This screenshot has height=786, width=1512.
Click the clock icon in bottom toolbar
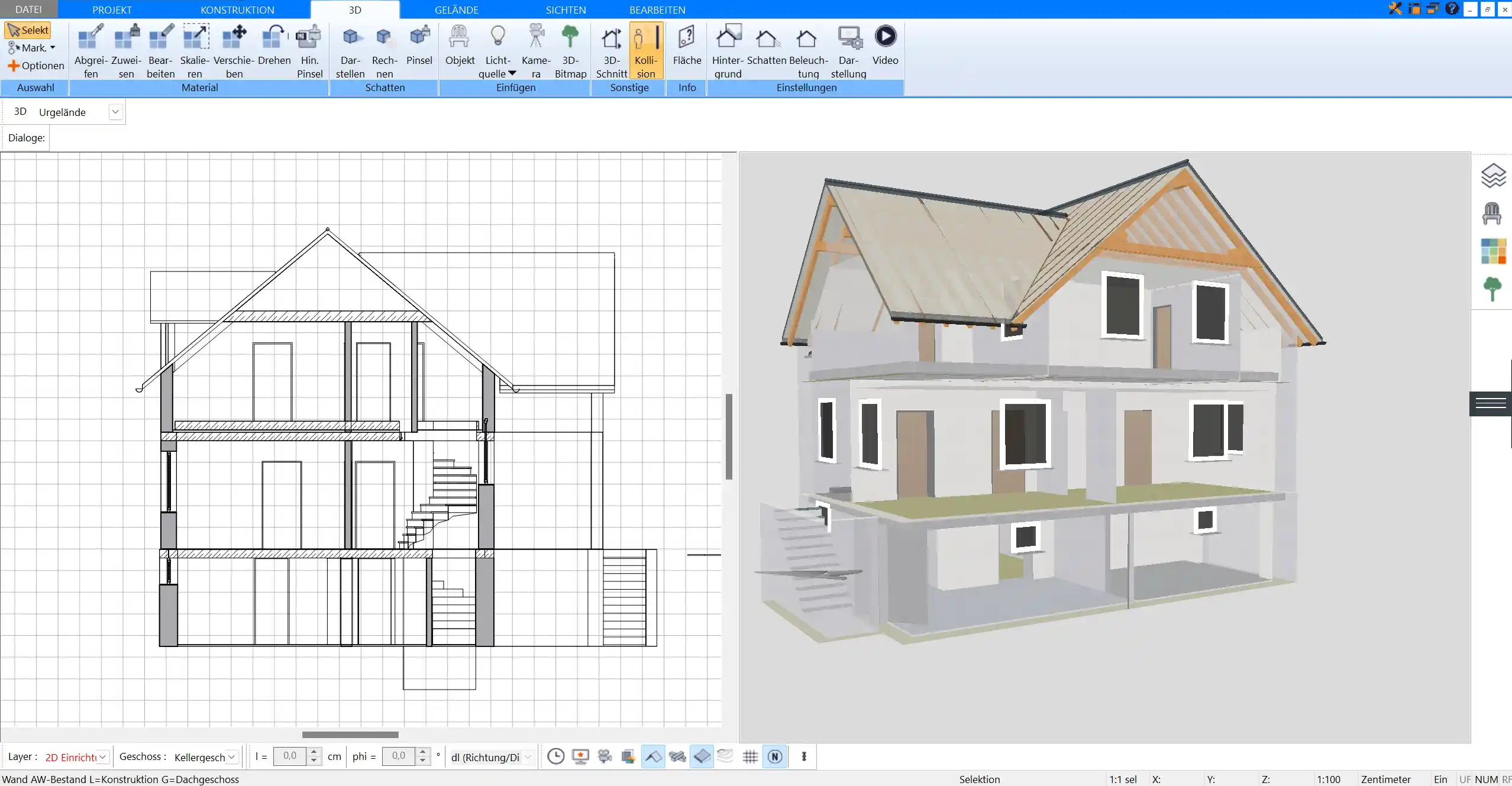555,756
